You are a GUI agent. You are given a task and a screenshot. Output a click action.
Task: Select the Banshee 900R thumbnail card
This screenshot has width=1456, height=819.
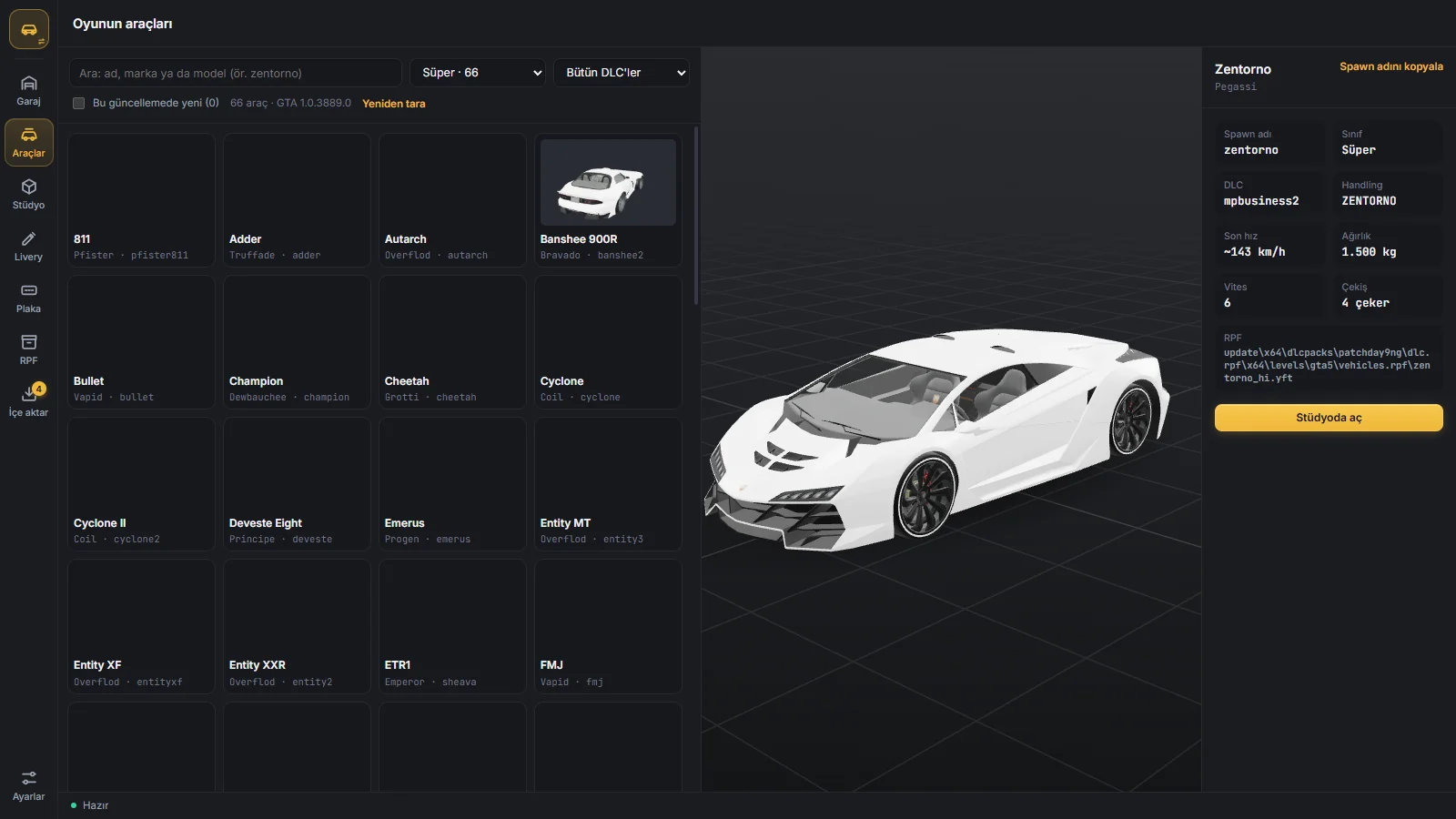click(608, 200)
